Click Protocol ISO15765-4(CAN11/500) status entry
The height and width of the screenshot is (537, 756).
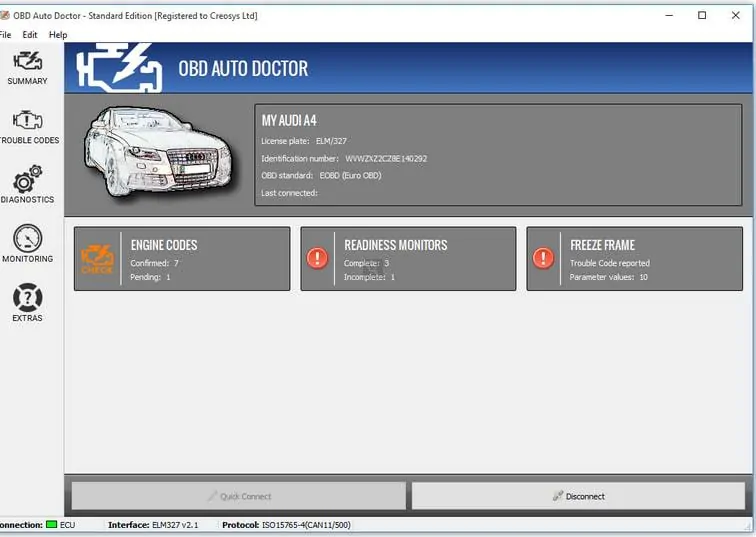[x=286, y=525]
